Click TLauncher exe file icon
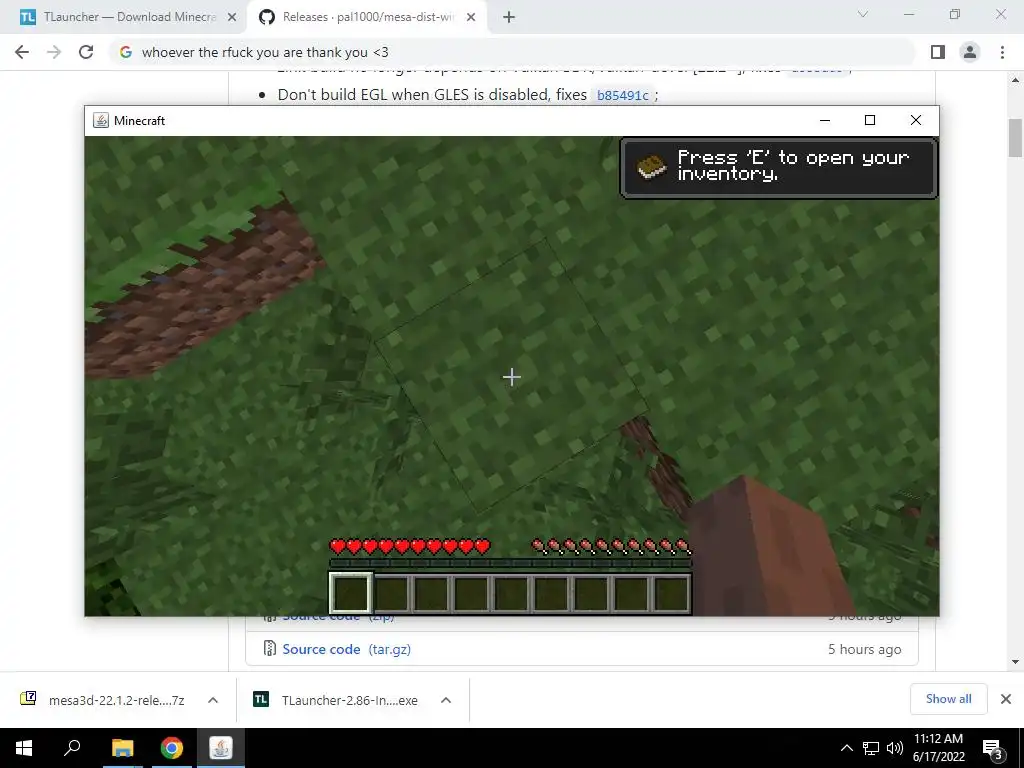This screenshot has height=768, width=1024. (x=261, y=699)
